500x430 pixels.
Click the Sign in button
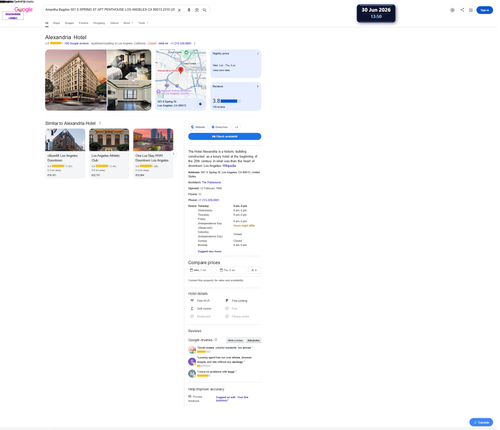485,10
